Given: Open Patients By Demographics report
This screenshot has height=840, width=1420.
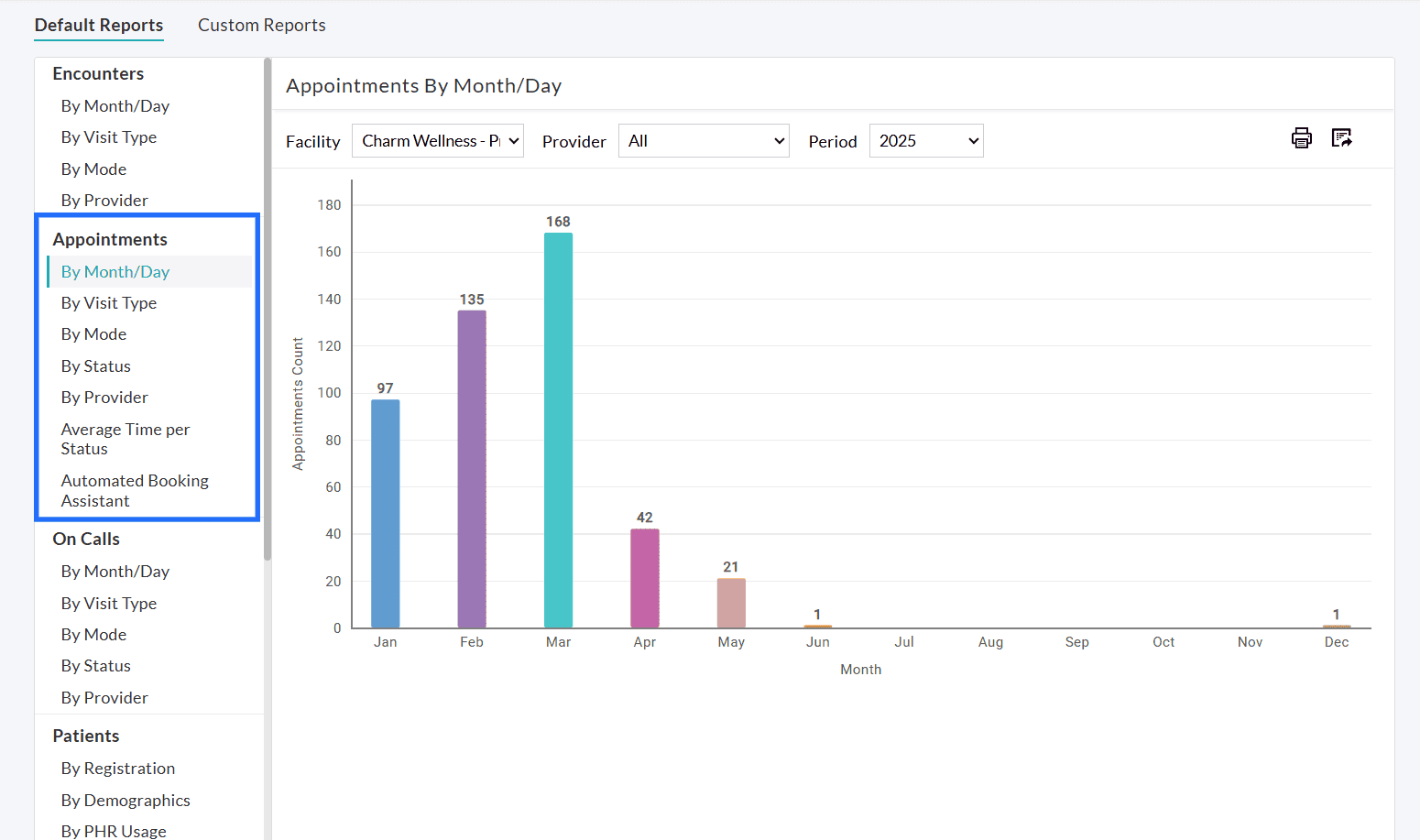Looking at the screenshot, I should click(126, 800).
